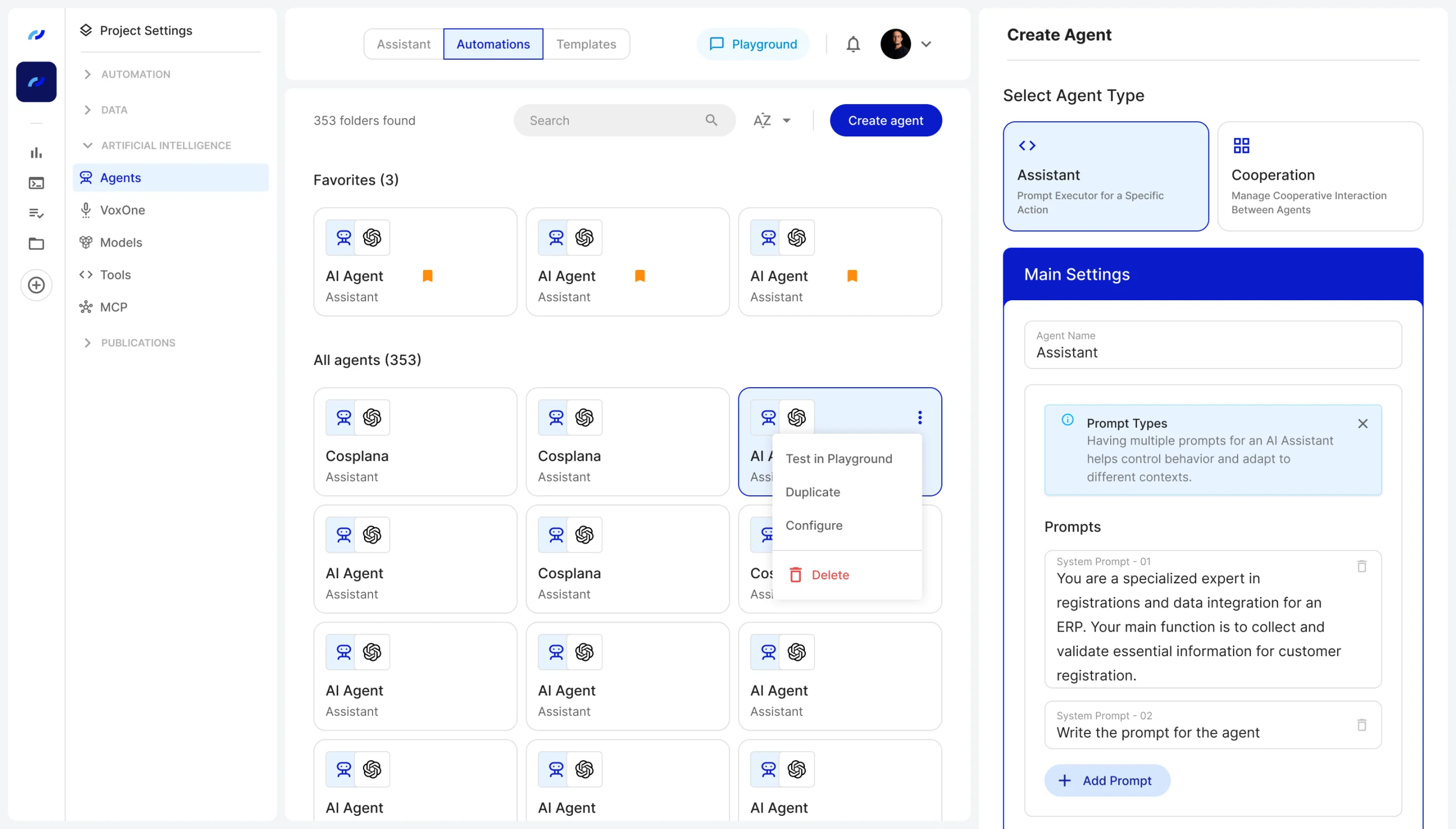This screenshot has height=829, width=1456.
Task: Click the Search folders field
Action: (624, 120)
